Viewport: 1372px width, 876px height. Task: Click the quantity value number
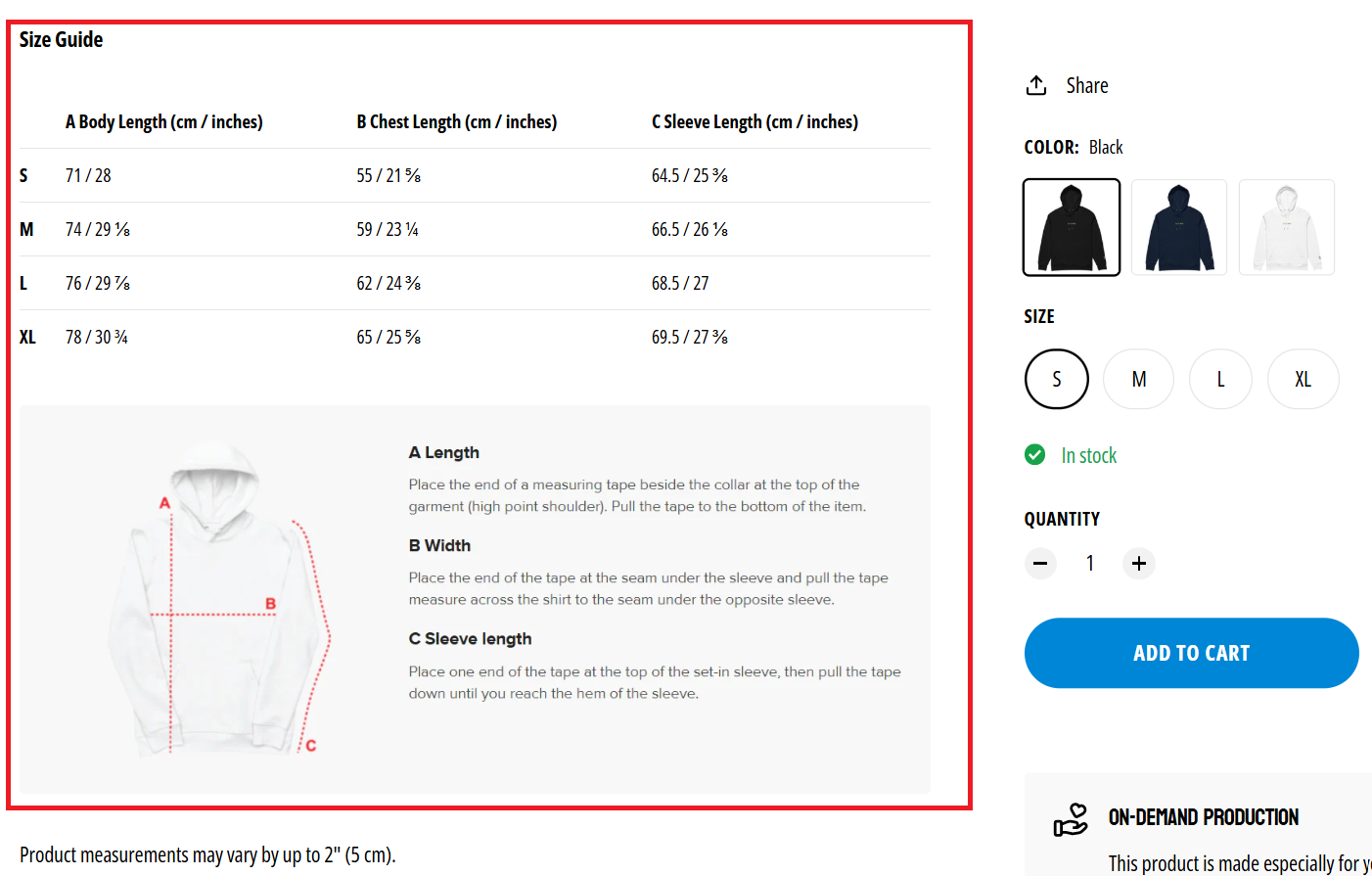tap(1090, 563)
